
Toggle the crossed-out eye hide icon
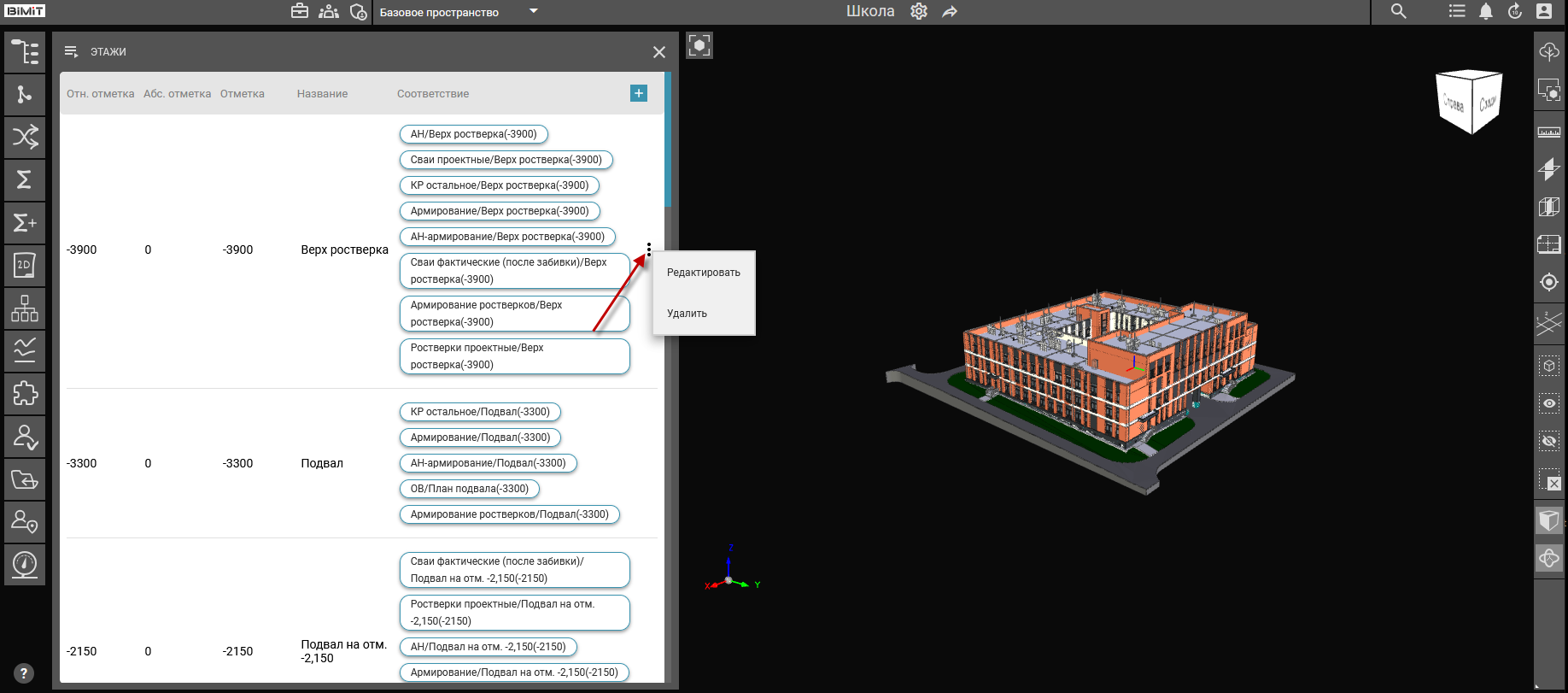[1548, 441]
